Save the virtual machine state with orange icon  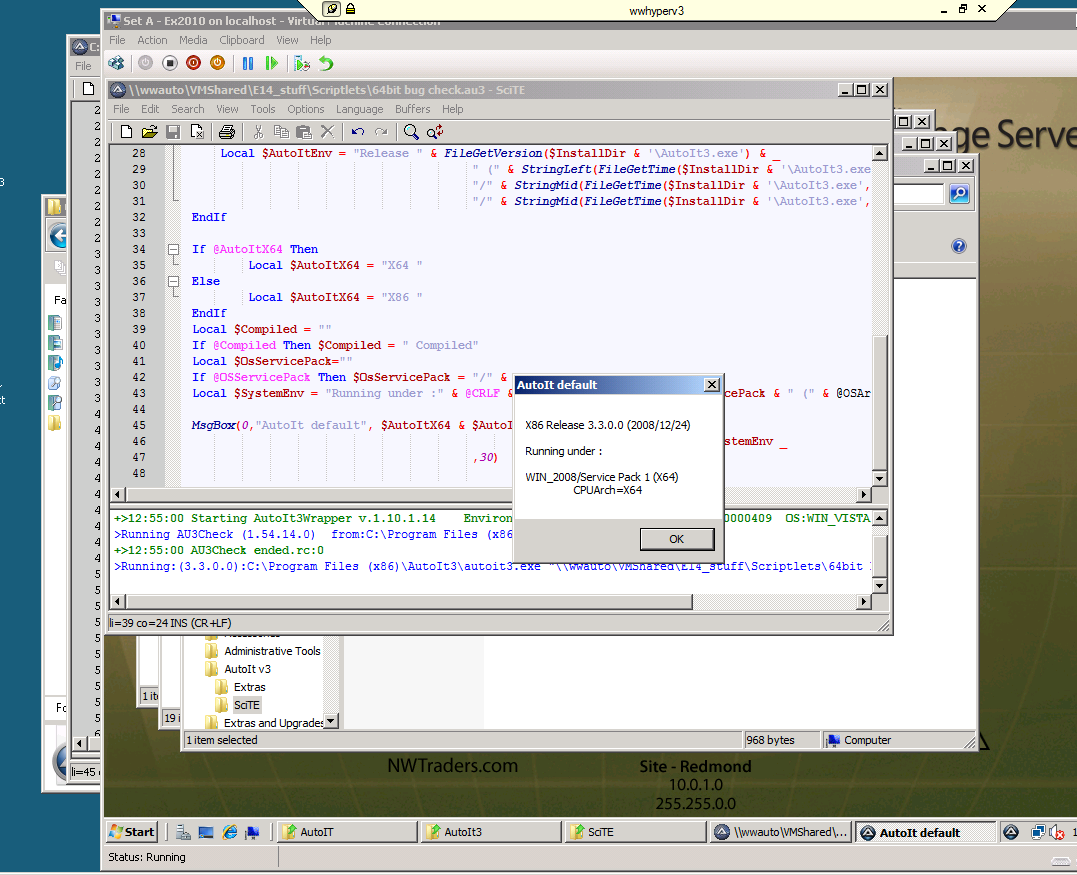point(217,63)
